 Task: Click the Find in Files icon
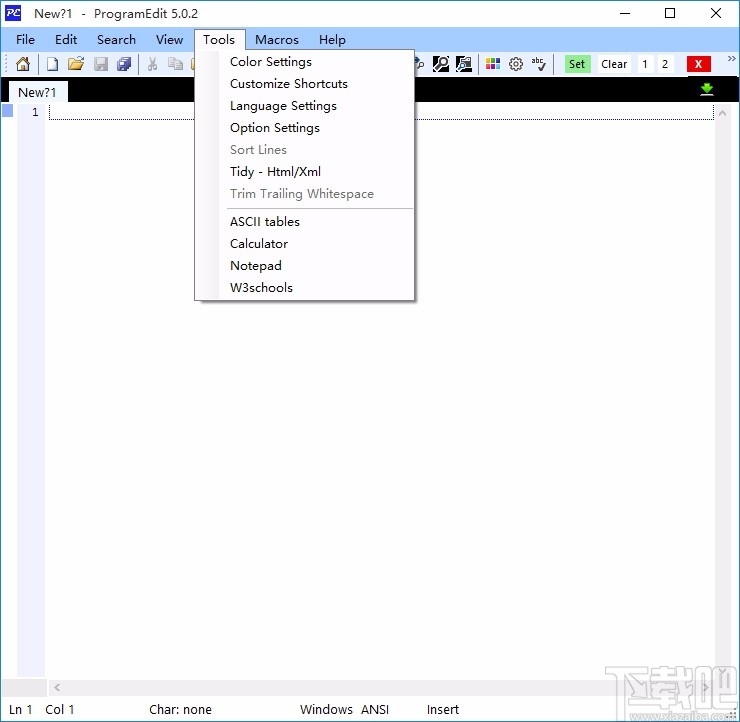tap(464, 64)
